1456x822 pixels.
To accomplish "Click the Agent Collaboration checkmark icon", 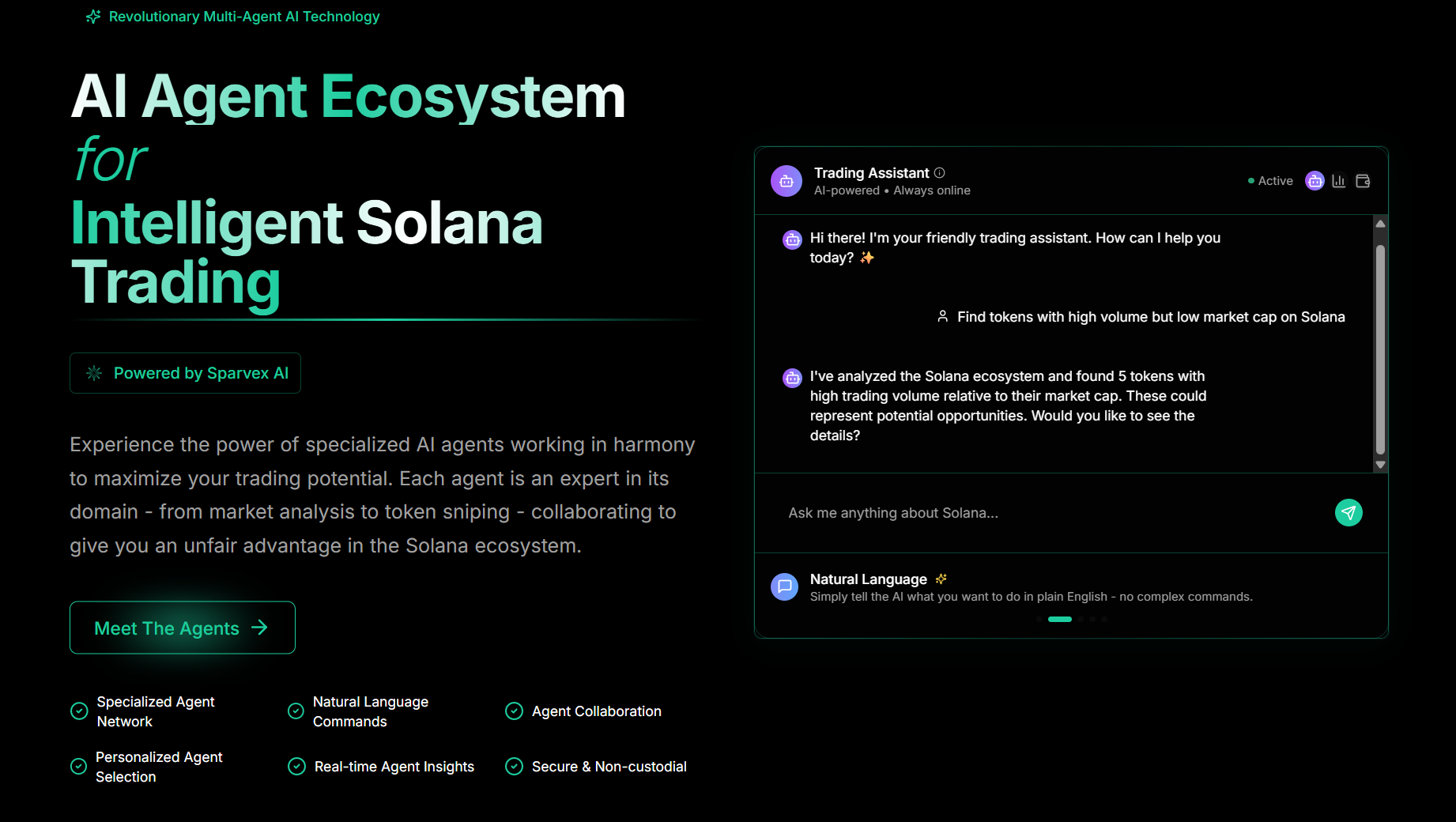I will [x=514, y=711].
